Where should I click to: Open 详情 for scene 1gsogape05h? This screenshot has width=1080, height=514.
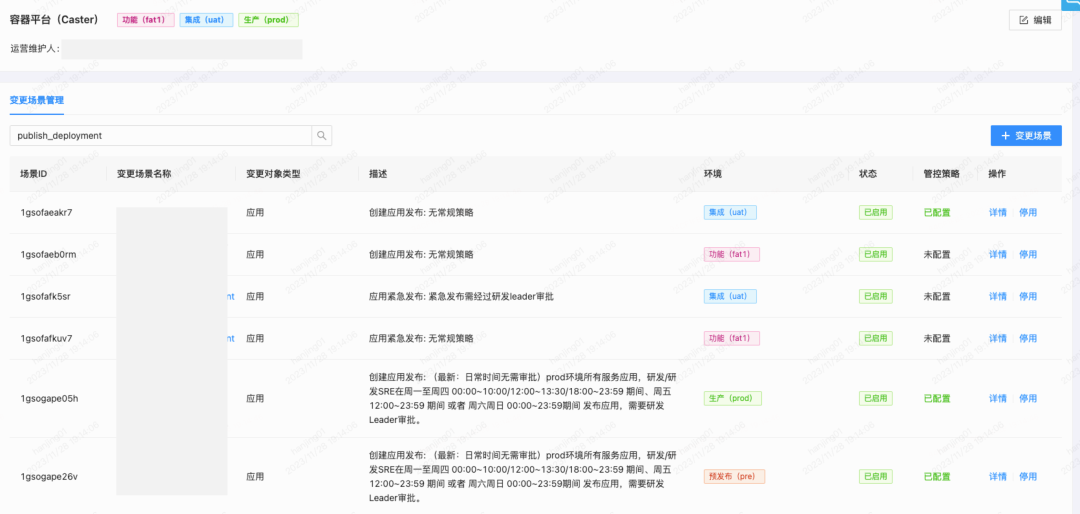pyautogui.click(x=997, y=399)
